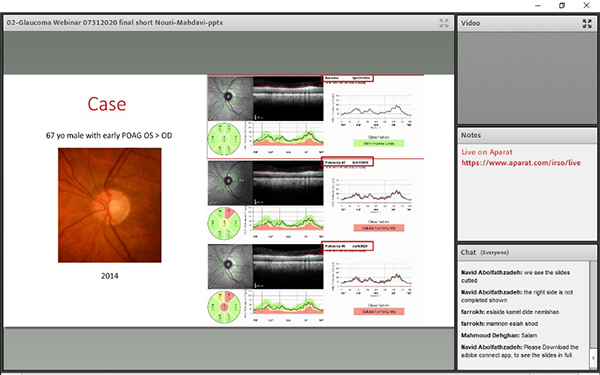This screenshot has height=375, width=600.
Task: Click the bottom follow-up date label box
Action: pyautogui.click(x=347, y=246)
